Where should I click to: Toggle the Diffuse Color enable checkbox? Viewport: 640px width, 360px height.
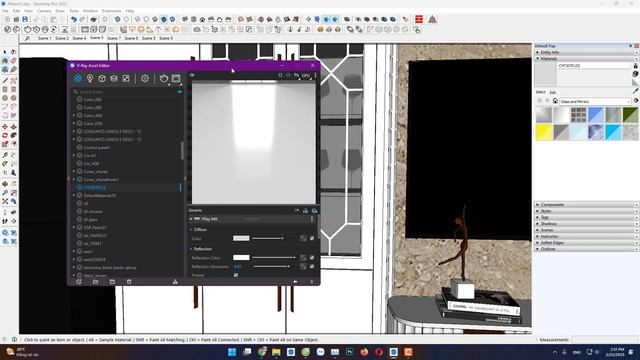coord(312,238)
